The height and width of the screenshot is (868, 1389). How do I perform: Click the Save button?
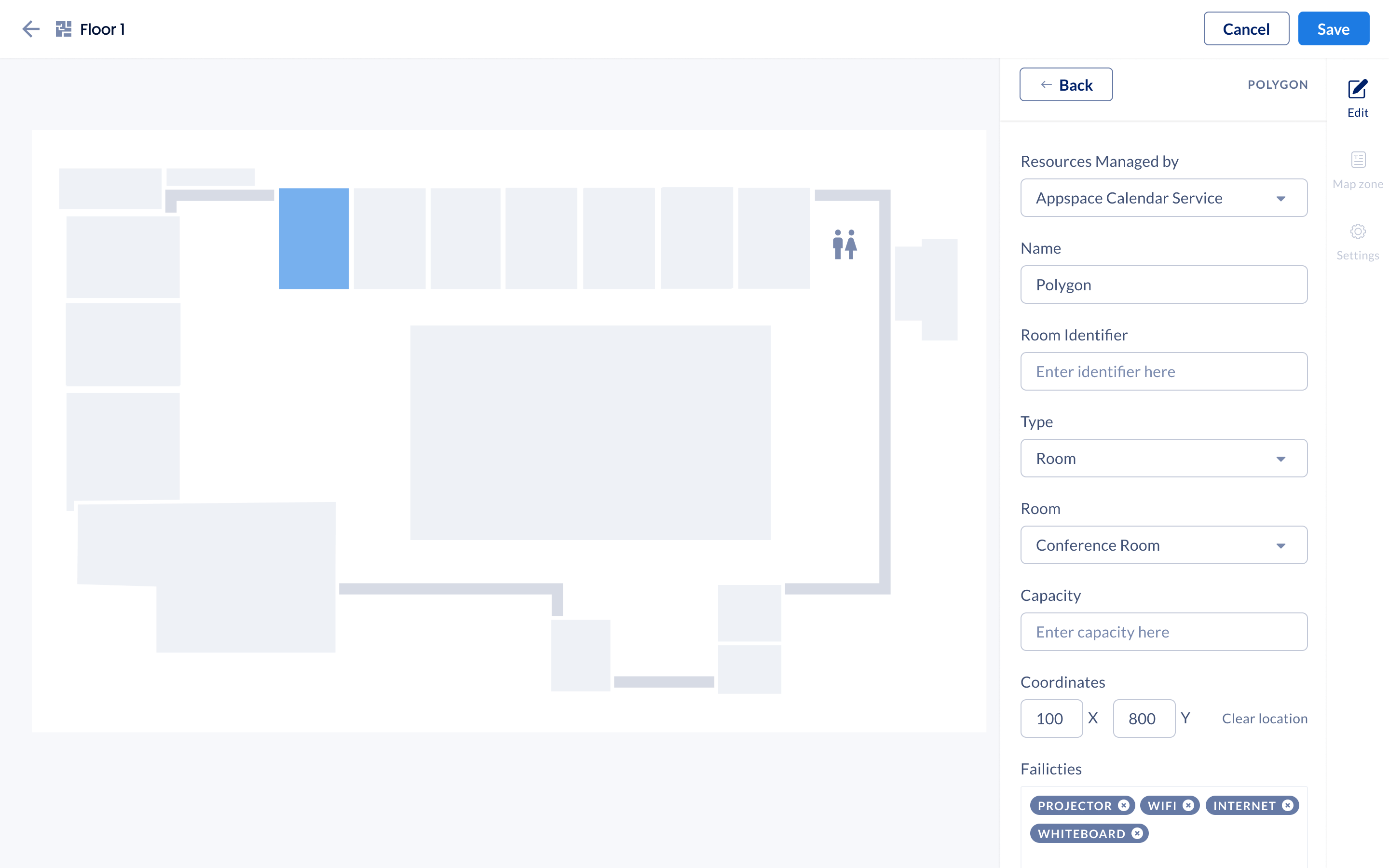[x=1333, y=29]
